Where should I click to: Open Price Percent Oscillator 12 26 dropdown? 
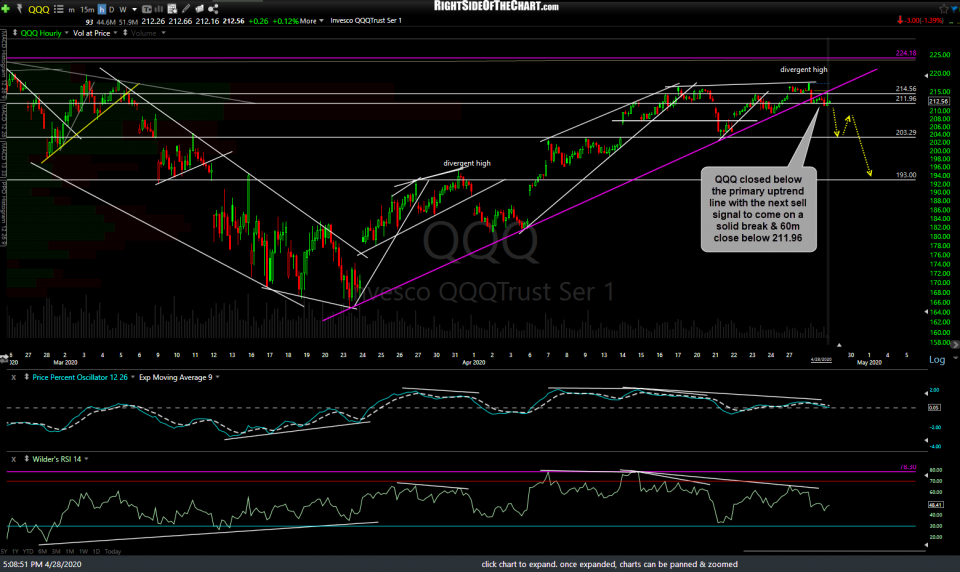133,377
